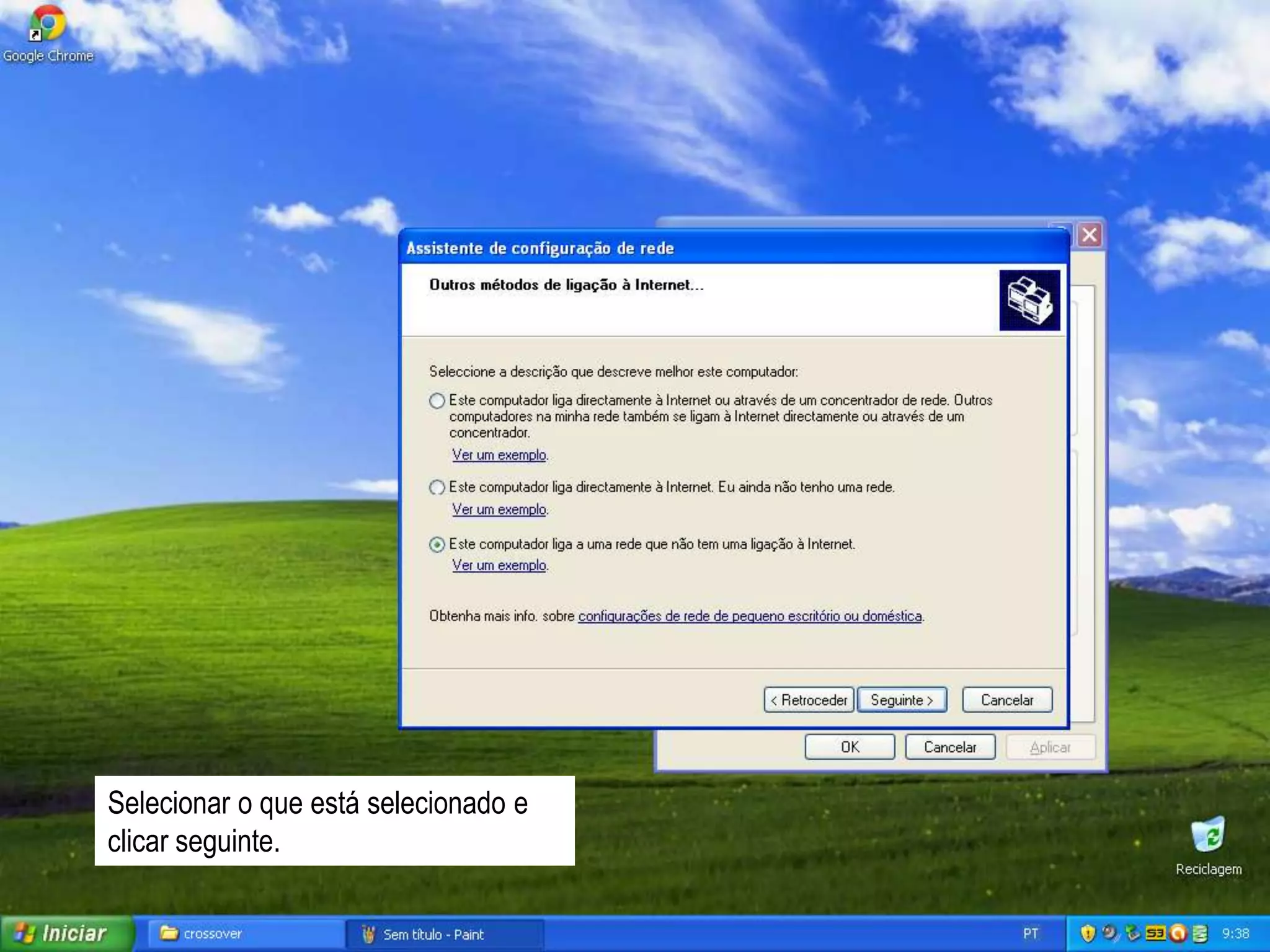Click the Seguinte button
Screen dimensions: 1270x952
902,700
